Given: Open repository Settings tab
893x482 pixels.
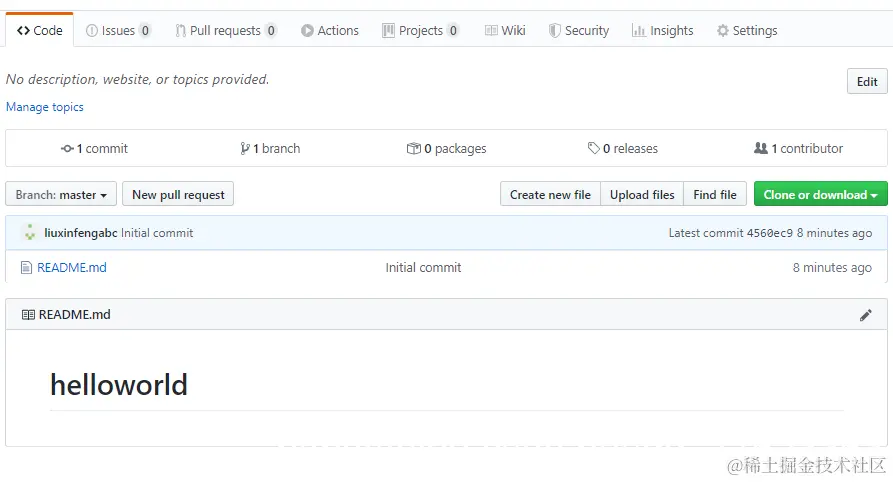Looking at the screenshot, I should click(747, 30).
